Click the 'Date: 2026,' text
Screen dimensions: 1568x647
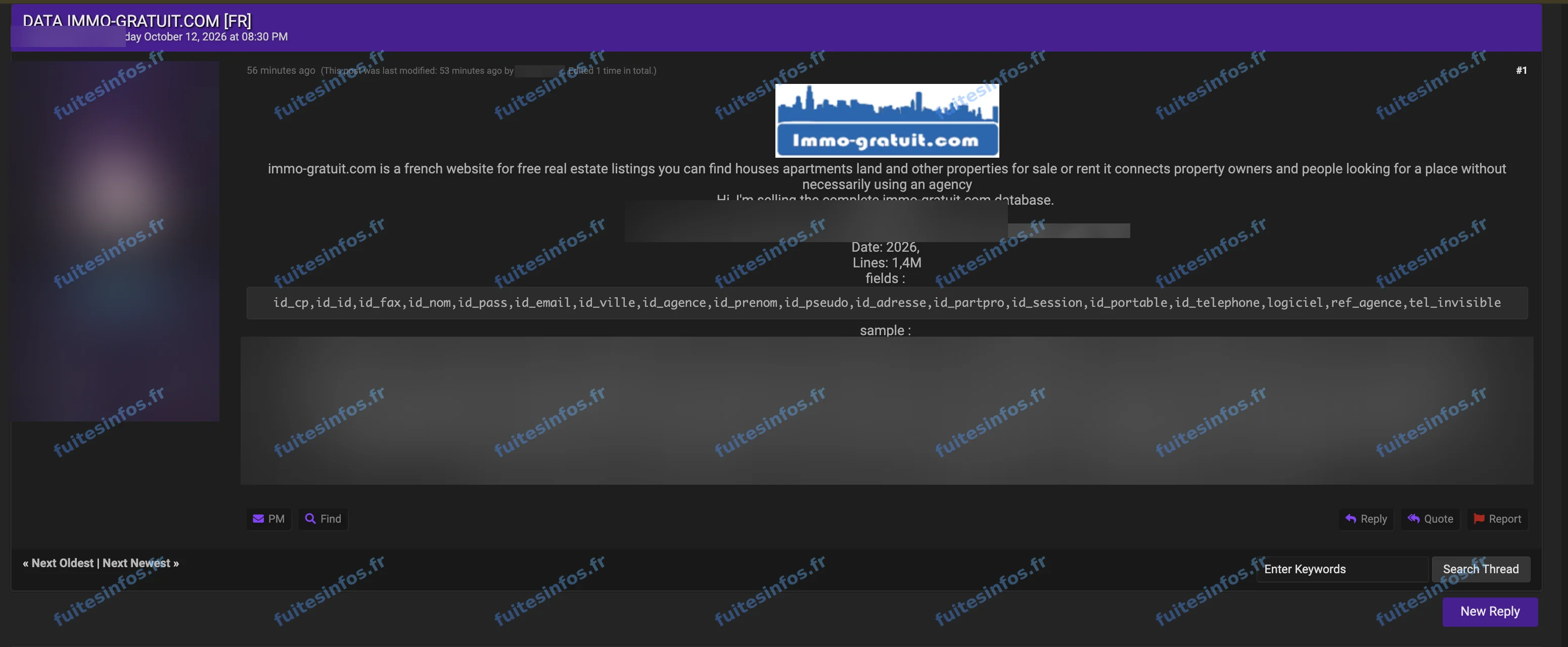tap(885, 247)
